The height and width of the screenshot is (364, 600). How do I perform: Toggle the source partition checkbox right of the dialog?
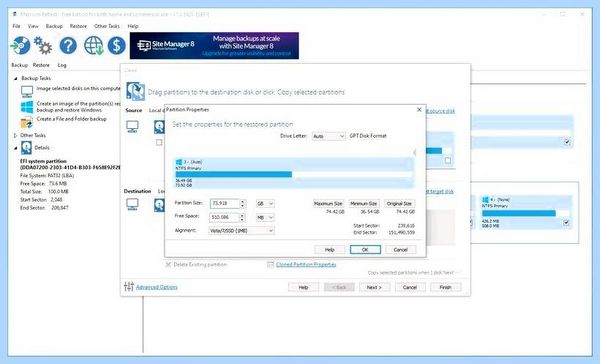[x=448, y=160]
